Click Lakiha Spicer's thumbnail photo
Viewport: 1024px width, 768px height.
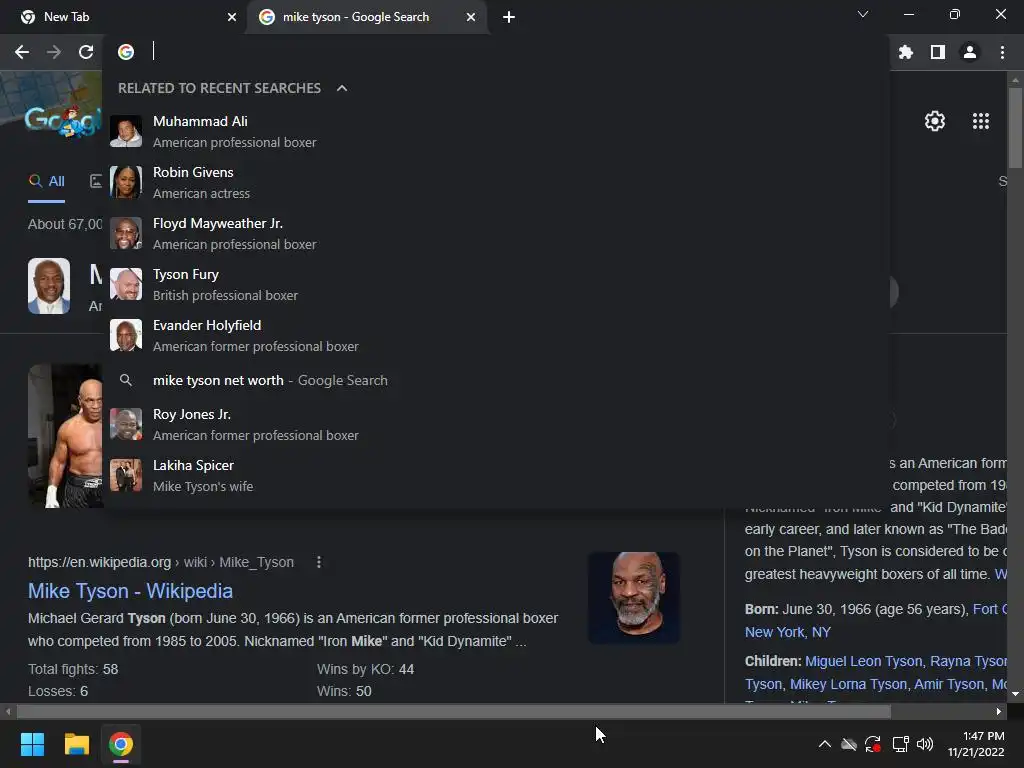(126, 475)
